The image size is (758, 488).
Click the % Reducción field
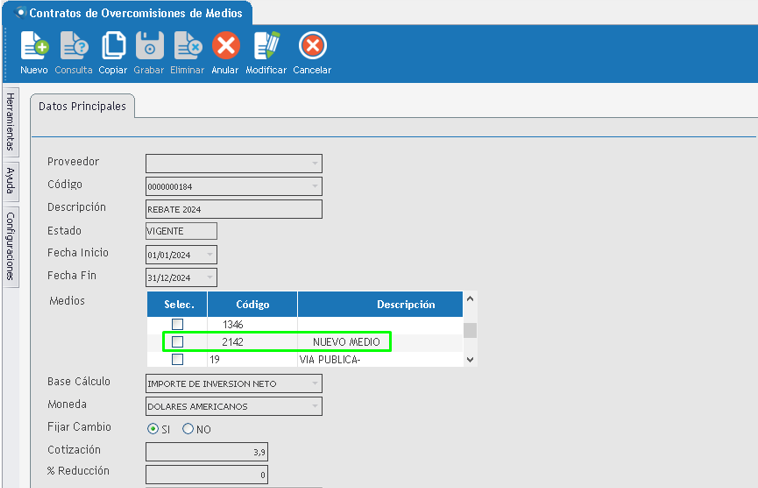(206, 474)
